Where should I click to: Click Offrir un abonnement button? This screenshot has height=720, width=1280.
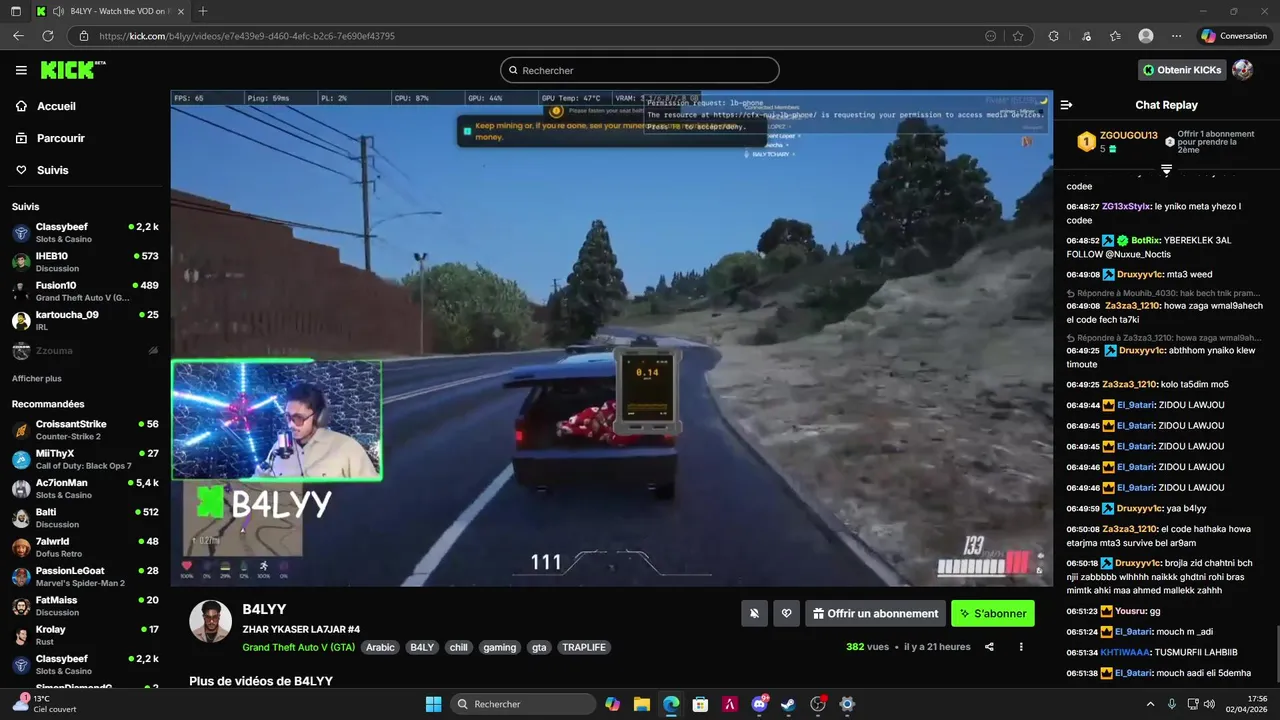point(876,614)
